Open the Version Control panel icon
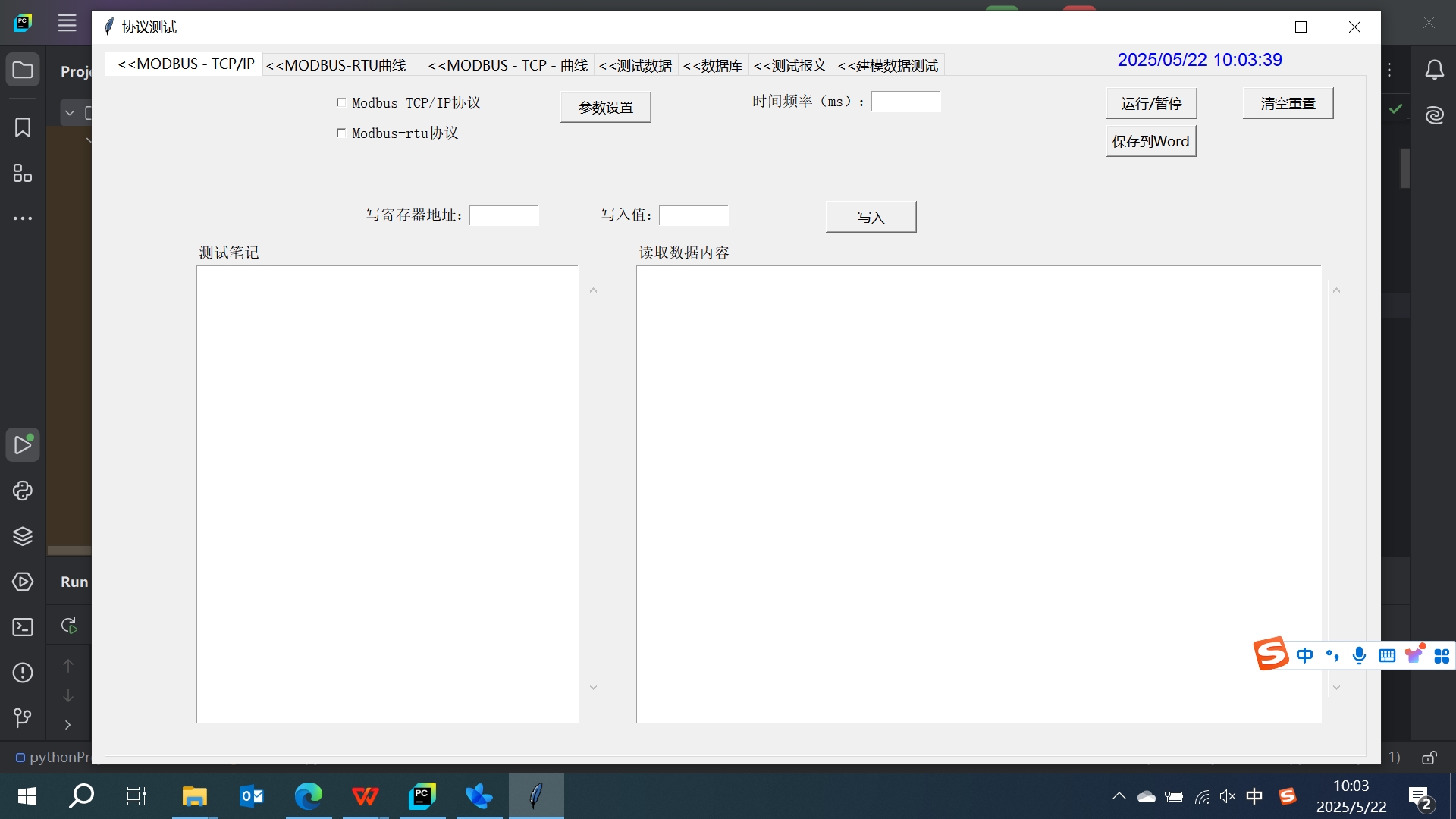This screenshot has width=1456, height=819. 23,718
